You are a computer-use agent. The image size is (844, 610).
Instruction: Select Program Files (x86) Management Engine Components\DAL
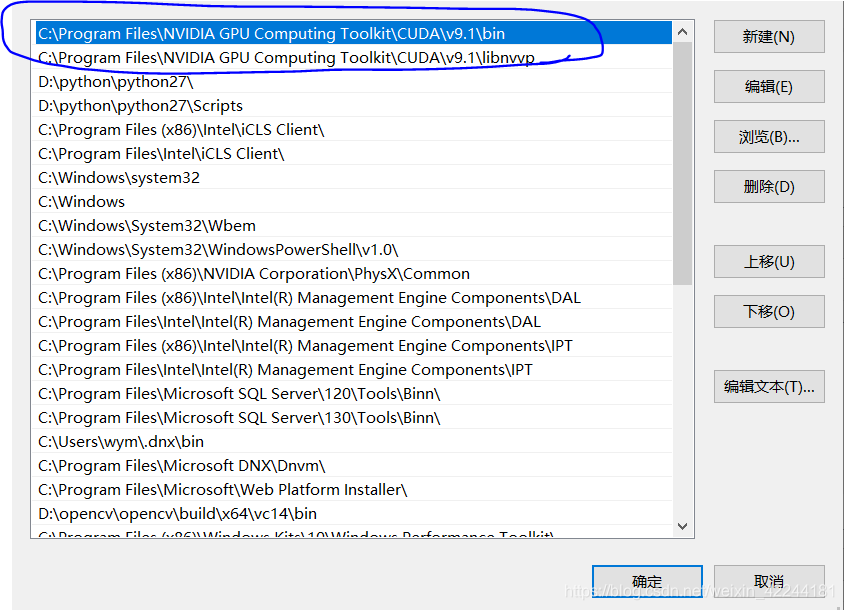pos(354,297)
